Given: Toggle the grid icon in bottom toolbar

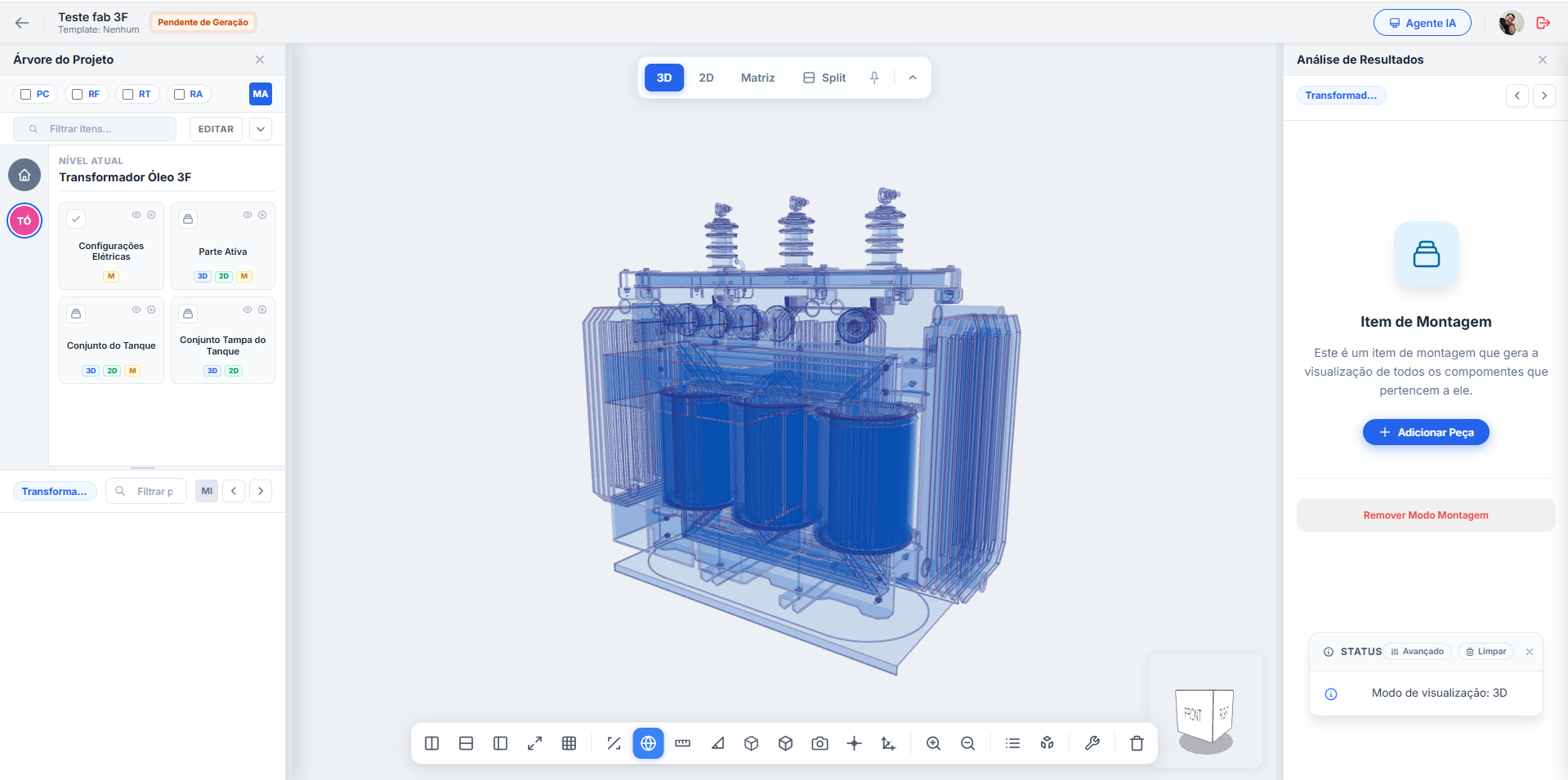Looking at the screenshot, I should coord(570,743).
